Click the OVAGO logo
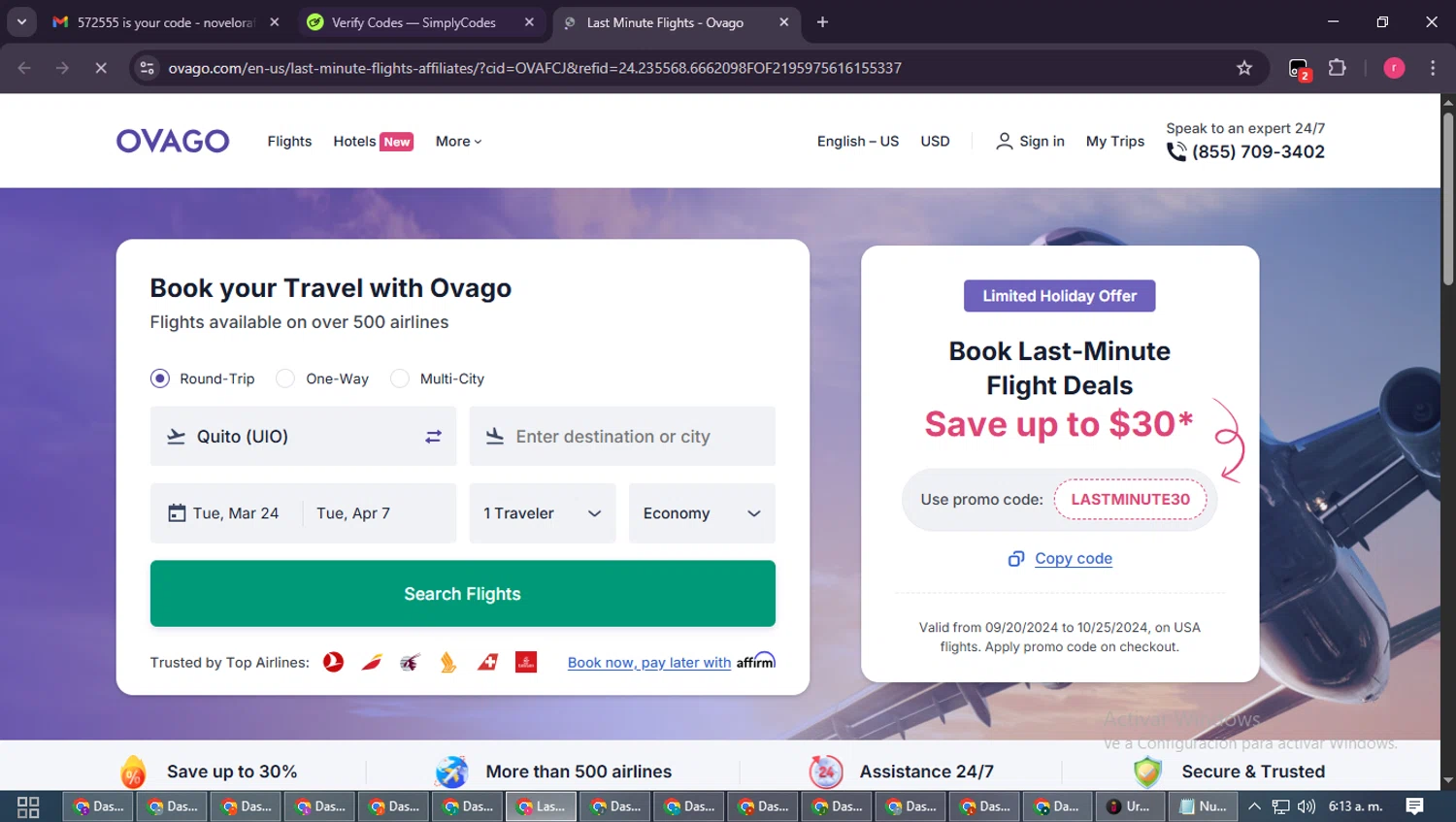The height and width of the screenshot is (822, 1456). click(173, 141)
